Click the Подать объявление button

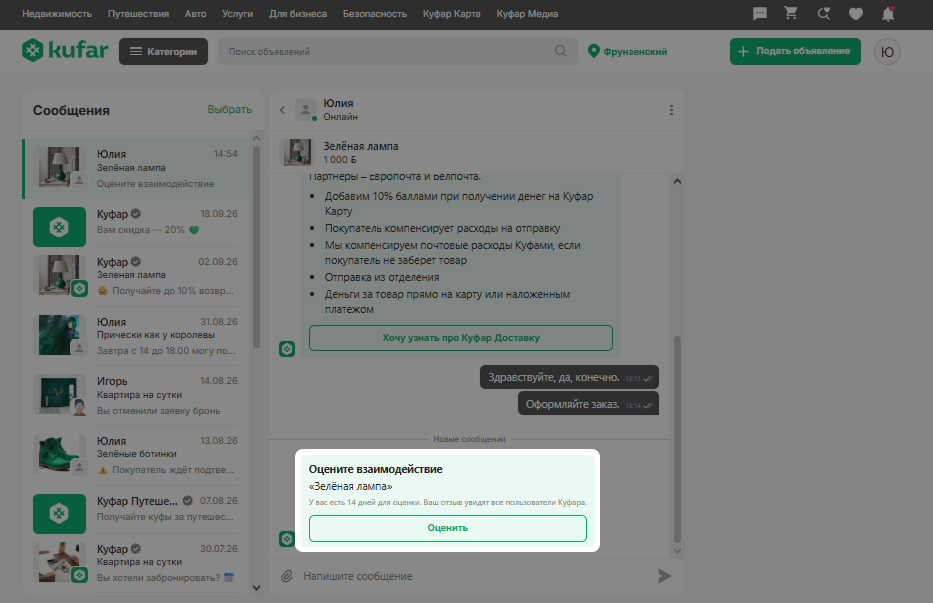(795, 51)
